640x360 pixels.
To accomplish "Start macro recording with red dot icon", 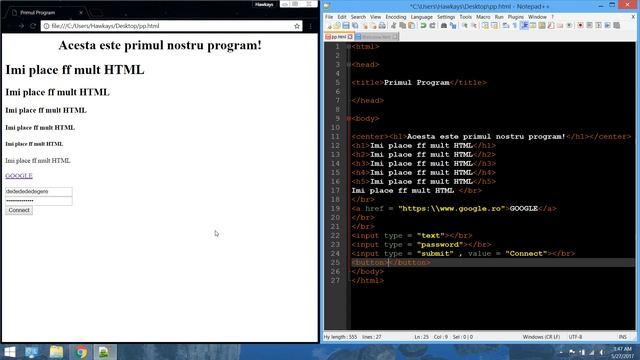I will tap(580, 26).
